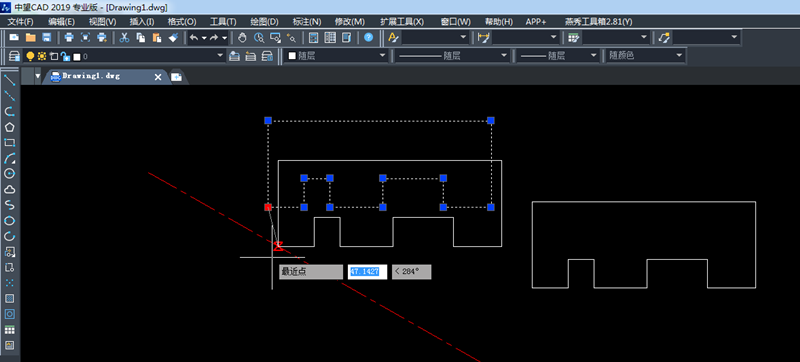
Task: Open the 标注(N) menu
Action: pos(307,22)
